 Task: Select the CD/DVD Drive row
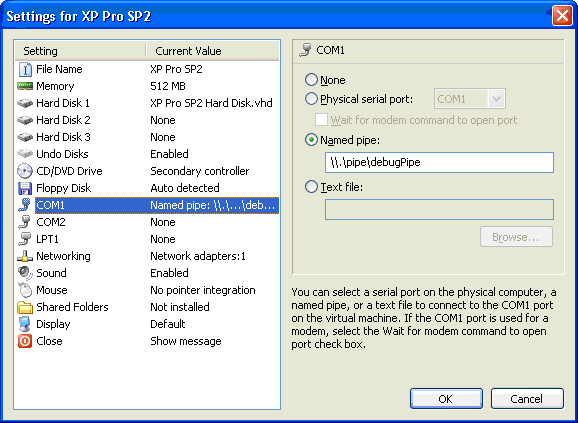pyautogui.click(x=147, y=171)
